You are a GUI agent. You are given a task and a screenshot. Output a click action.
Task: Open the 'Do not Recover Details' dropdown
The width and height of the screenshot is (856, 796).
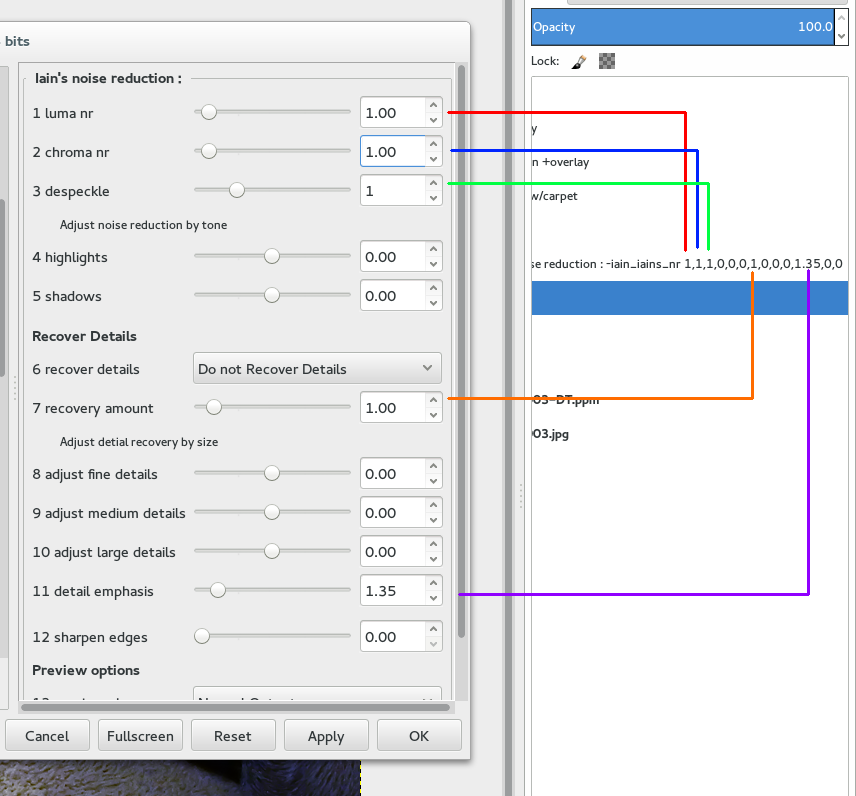coord(317,369)
